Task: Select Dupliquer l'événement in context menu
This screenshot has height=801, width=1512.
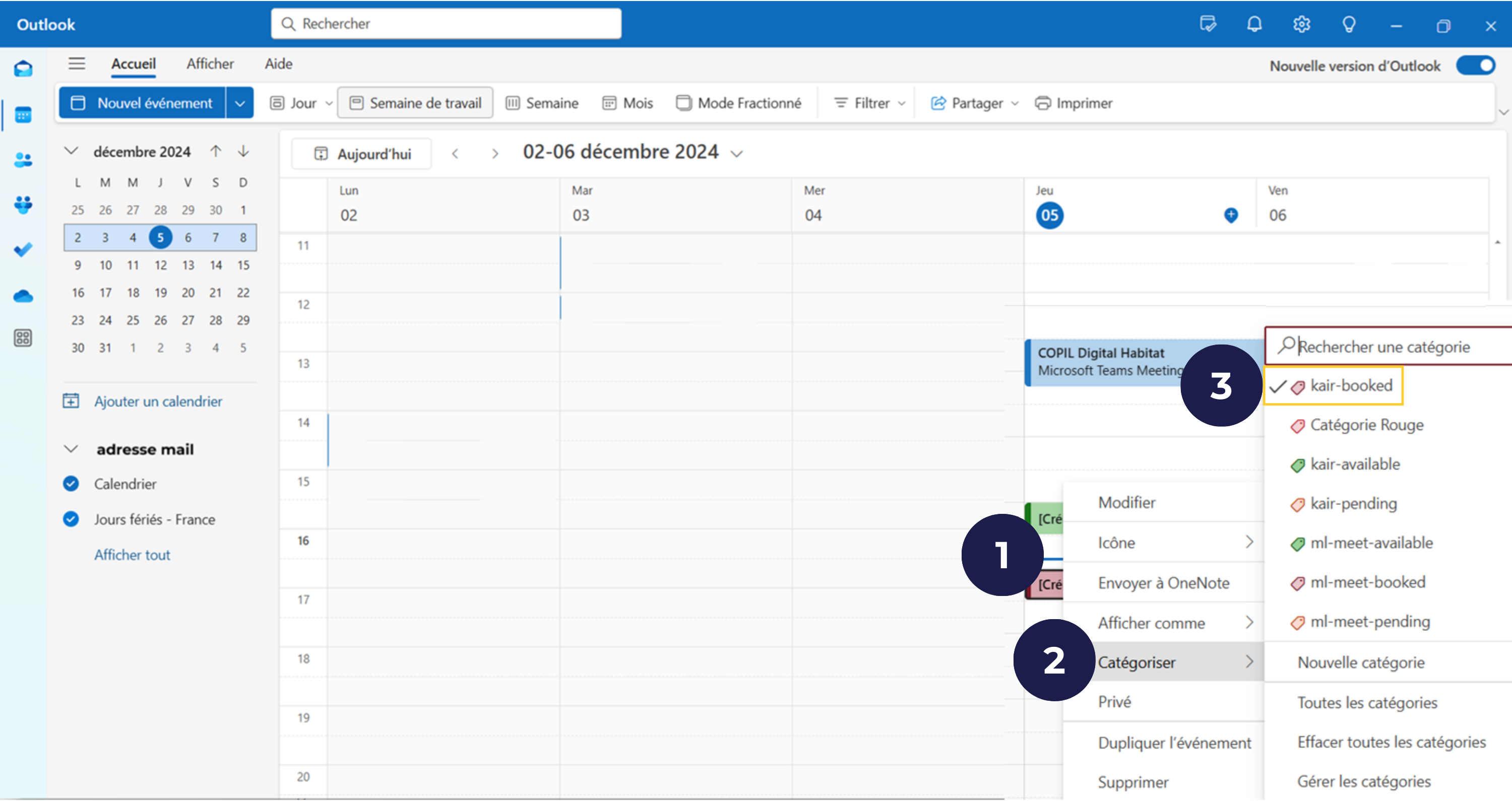Action: click(x=1174, y=743)
